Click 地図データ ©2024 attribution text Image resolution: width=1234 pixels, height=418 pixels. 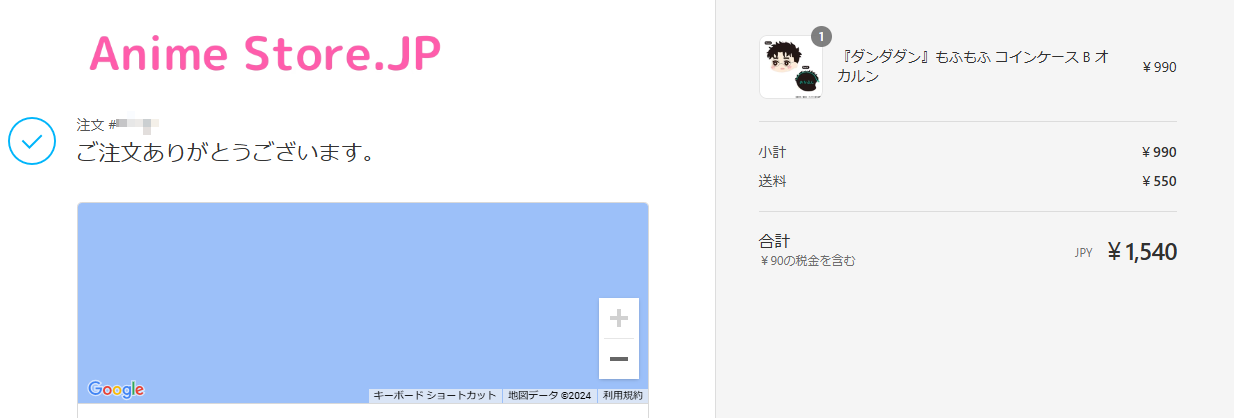(549, 396)
